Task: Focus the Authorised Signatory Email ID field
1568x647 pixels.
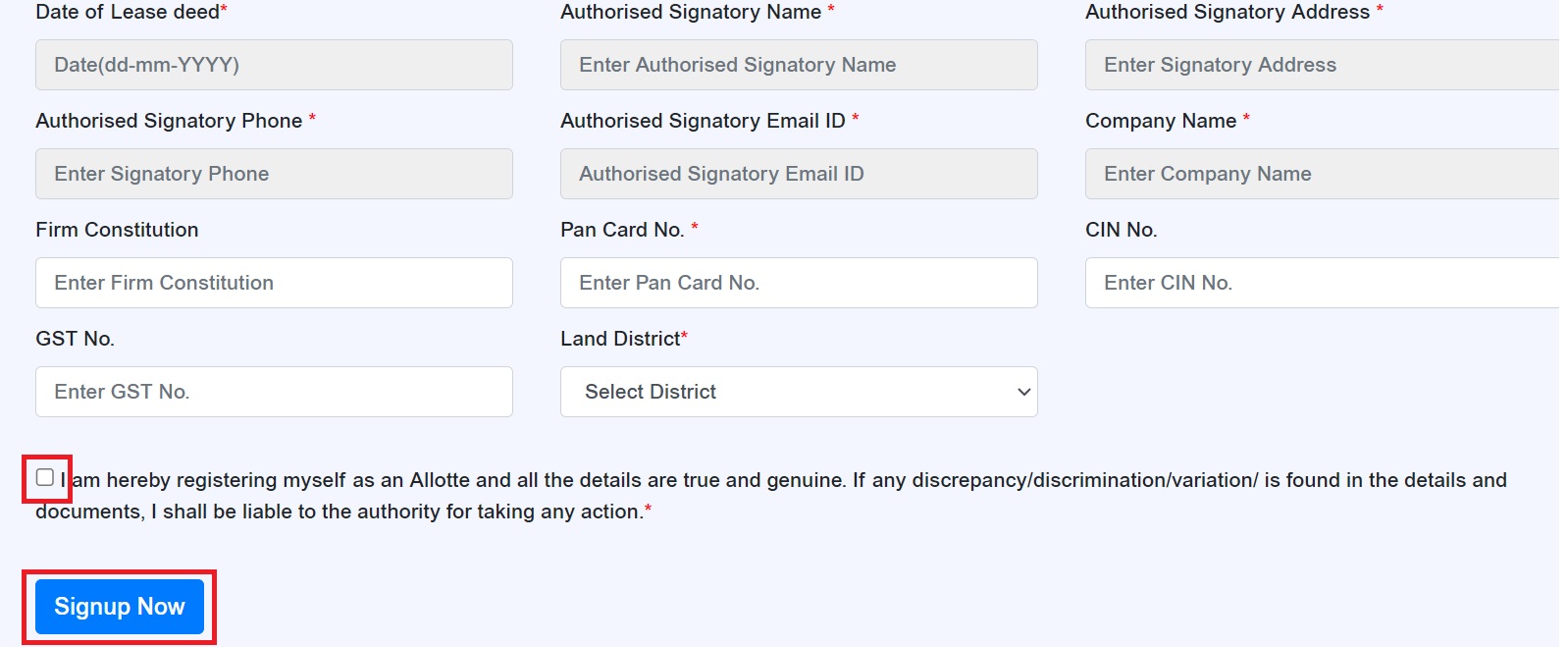Action: click(797, 174)
